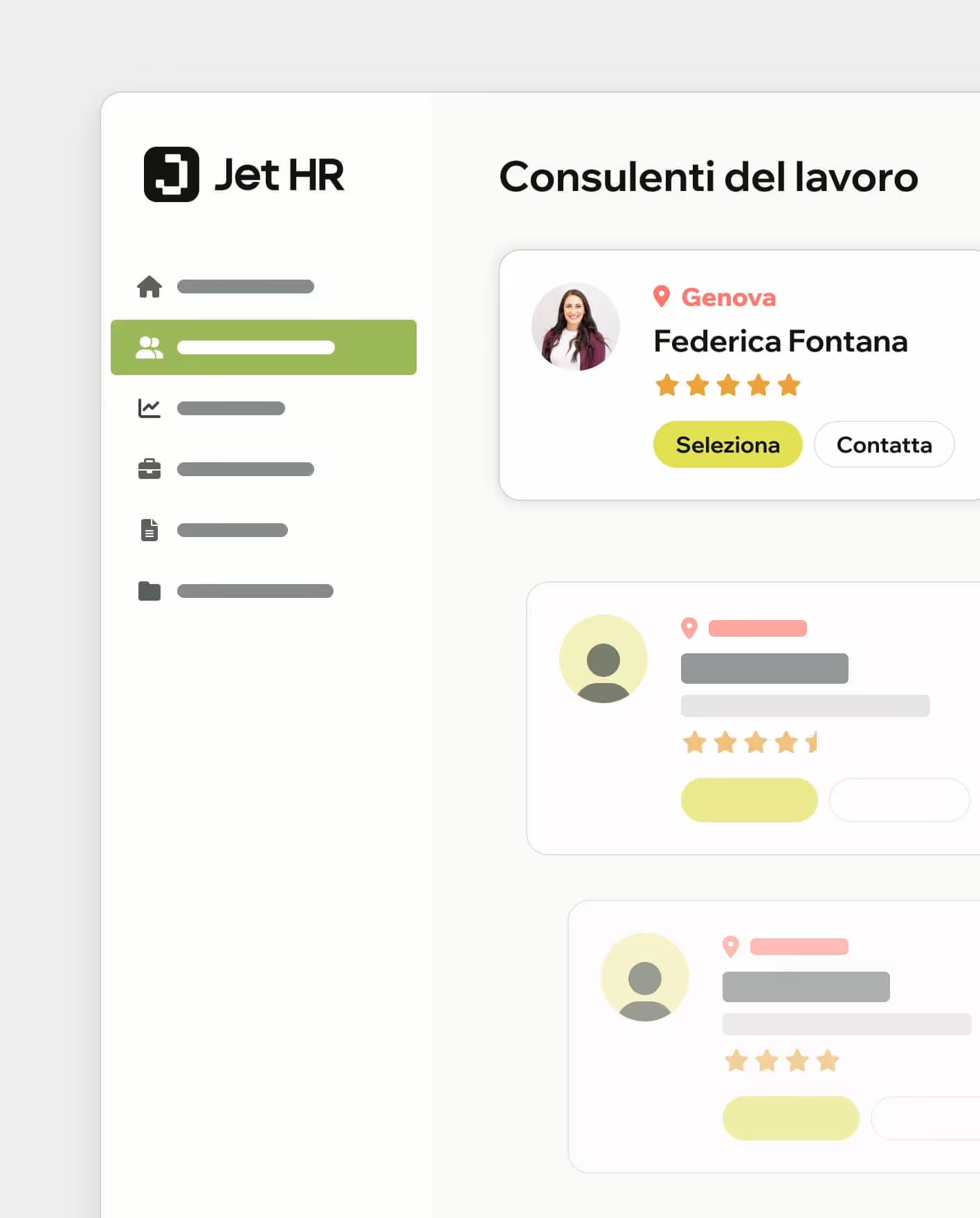The width and height of the screenshot is (980, 1218).
Task: Click the Federica Fontana name
Action: click(781, 341)
